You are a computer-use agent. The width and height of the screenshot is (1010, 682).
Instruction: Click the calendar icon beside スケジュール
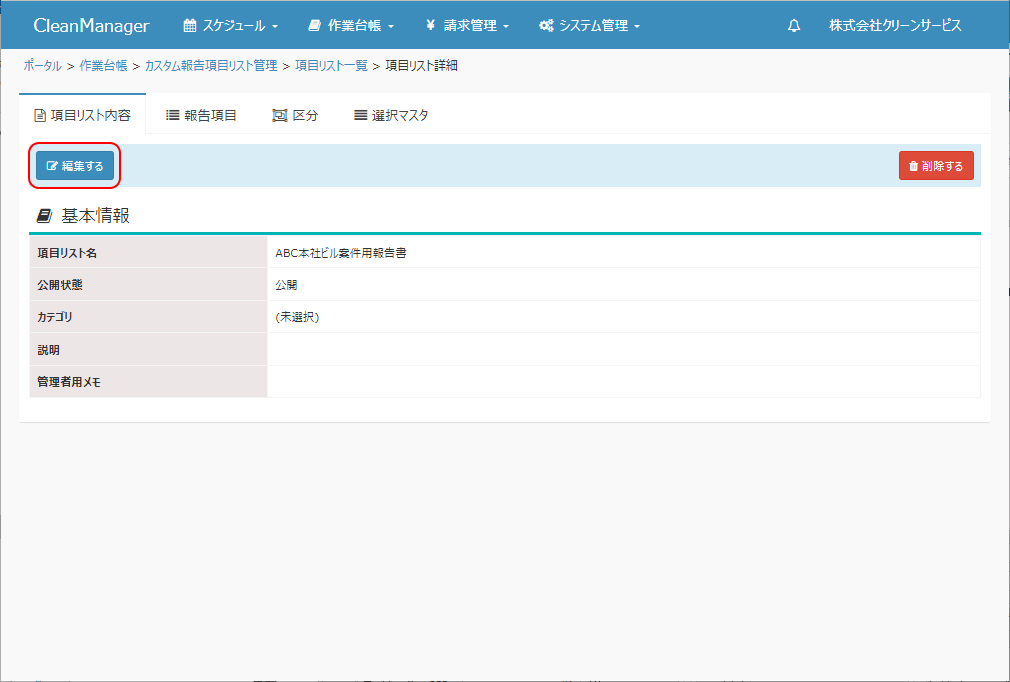click(x=190, y=26)
